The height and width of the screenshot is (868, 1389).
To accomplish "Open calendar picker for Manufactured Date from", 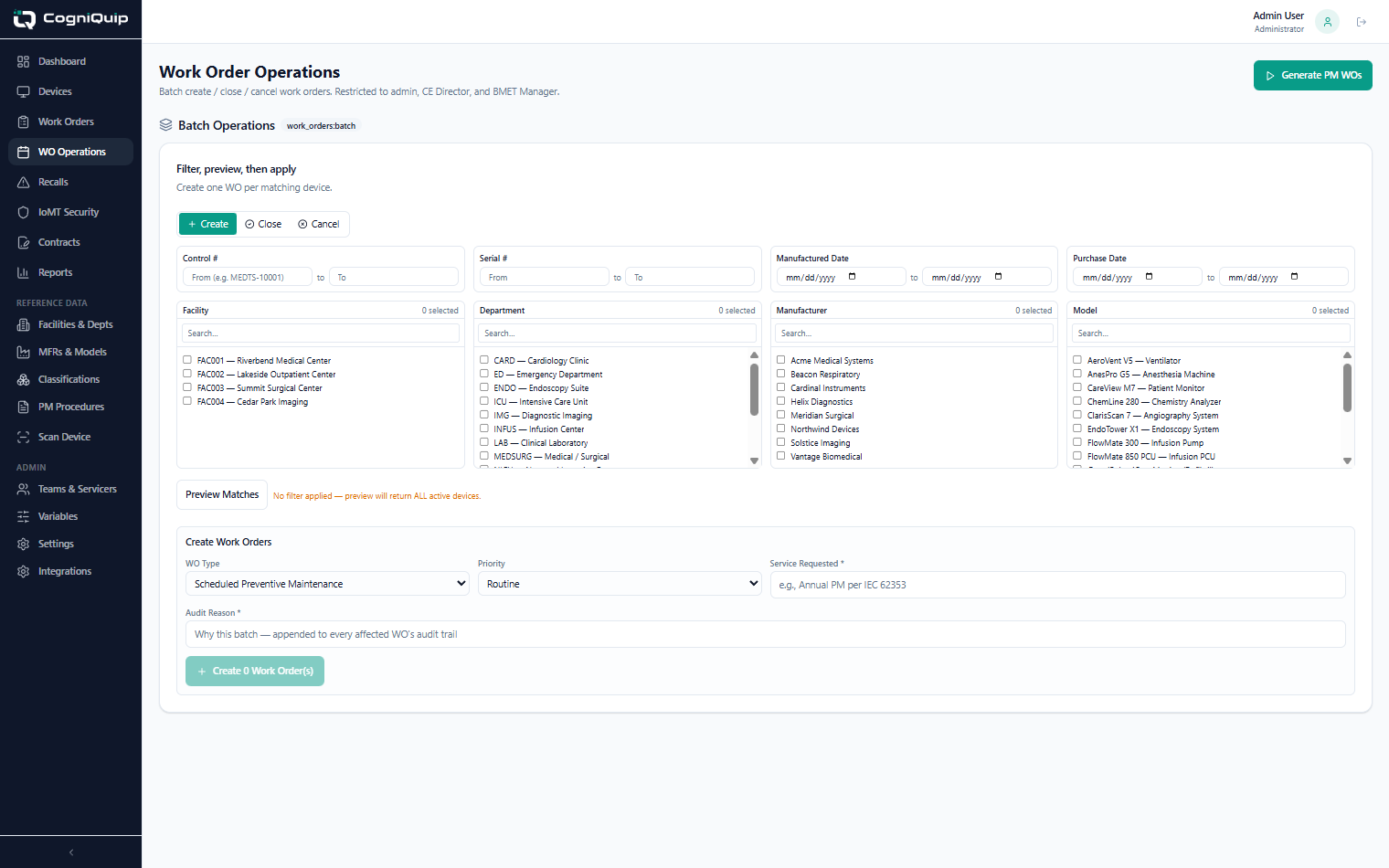I will [852, 277].
